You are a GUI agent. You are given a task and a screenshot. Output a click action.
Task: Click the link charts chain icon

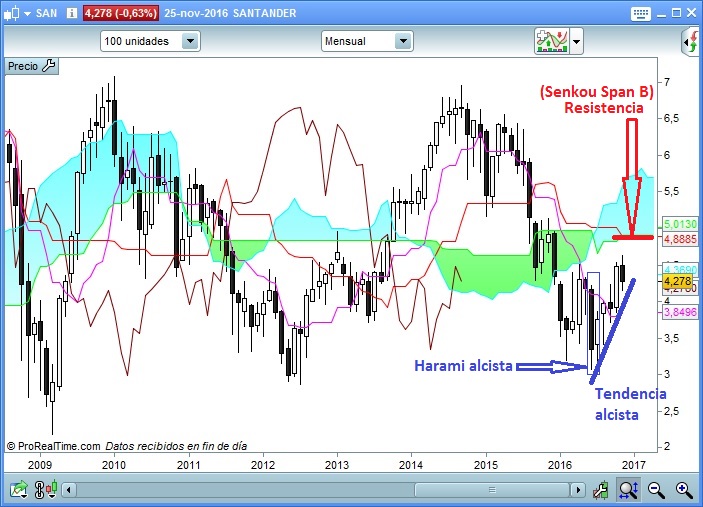39,490
